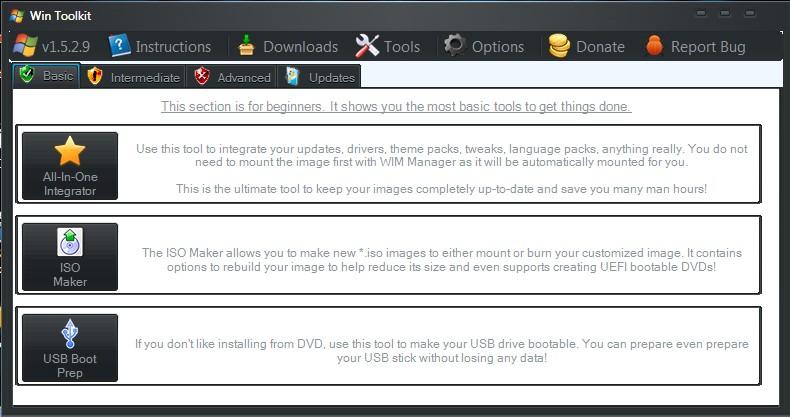Screen dimensions: 790x417
Task: Open the Options menu
Action: pyautogui.click(x=484, y=46)
